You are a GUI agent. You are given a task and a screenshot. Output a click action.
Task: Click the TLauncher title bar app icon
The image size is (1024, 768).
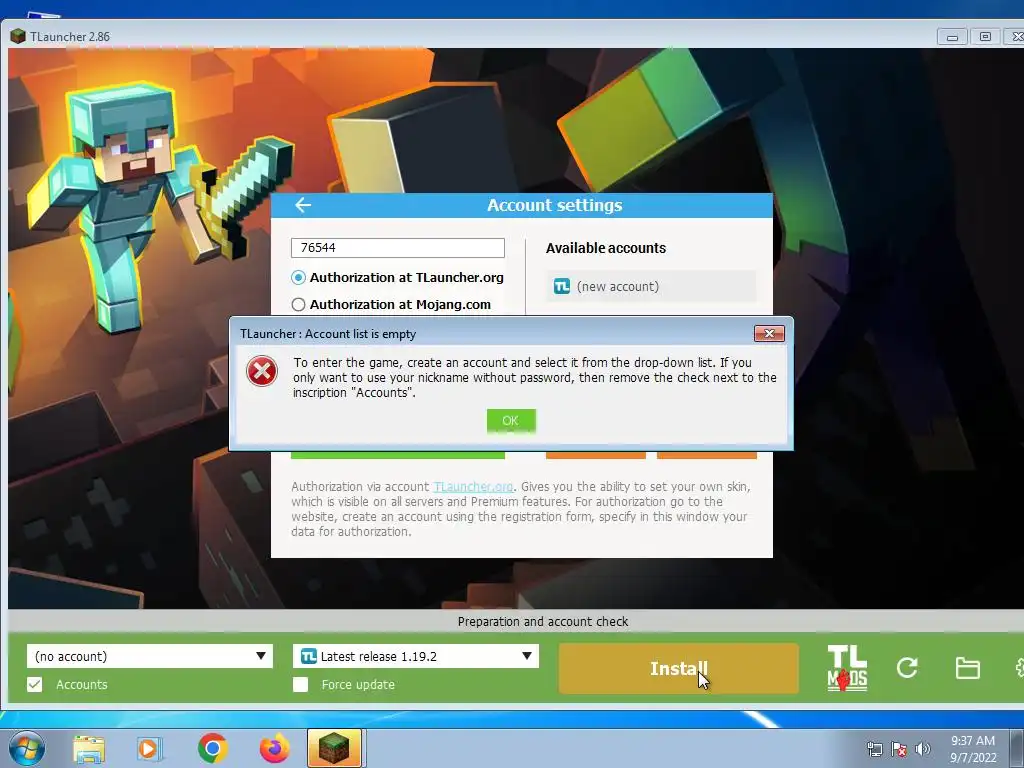18,37
